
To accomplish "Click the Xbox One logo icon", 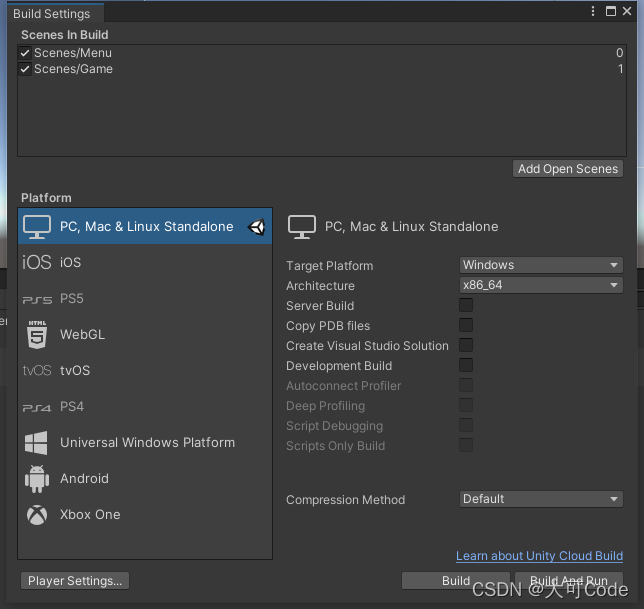I will 37,515.
